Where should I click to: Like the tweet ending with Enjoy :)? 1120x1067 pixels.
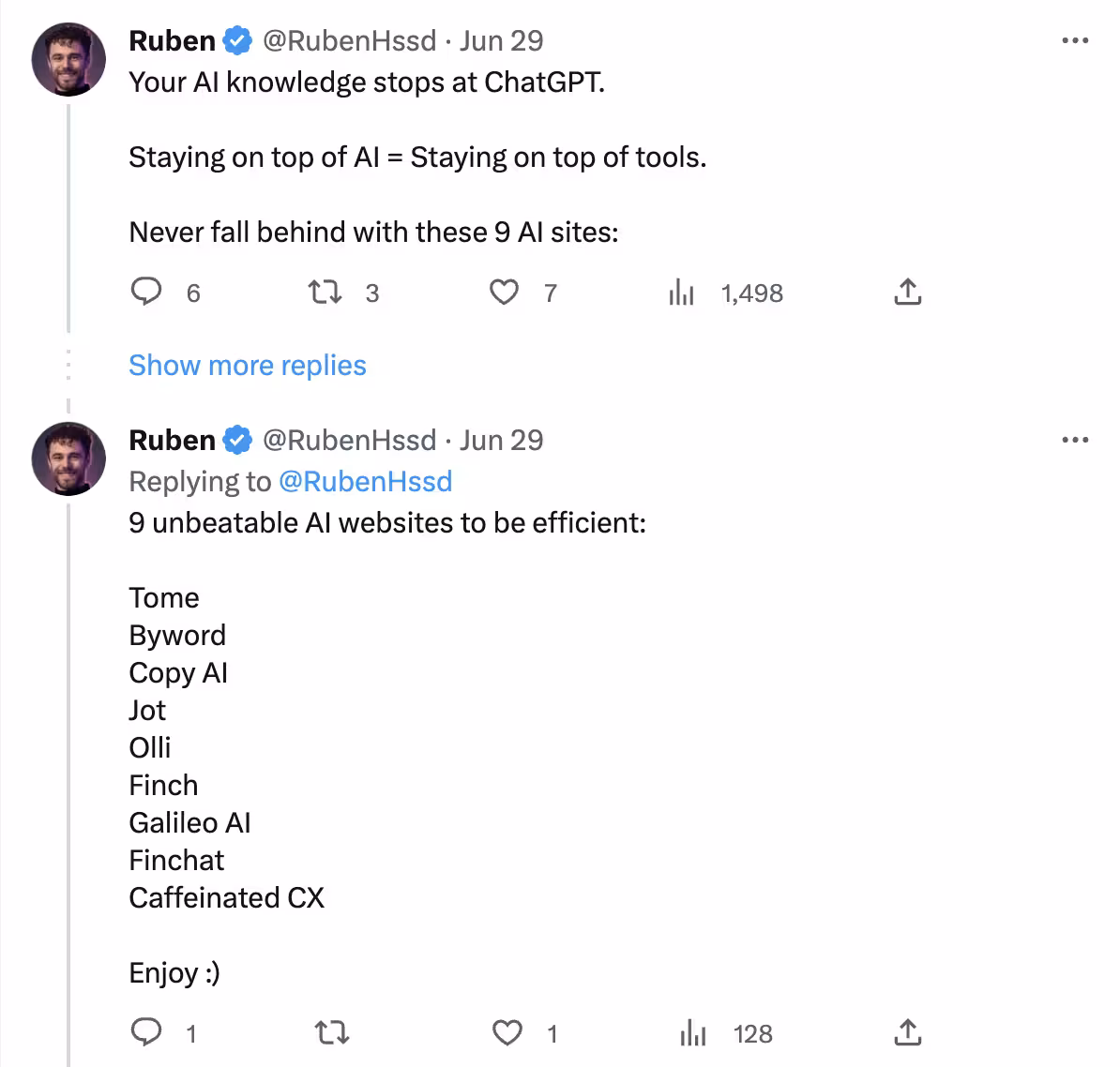(507, 1033)
